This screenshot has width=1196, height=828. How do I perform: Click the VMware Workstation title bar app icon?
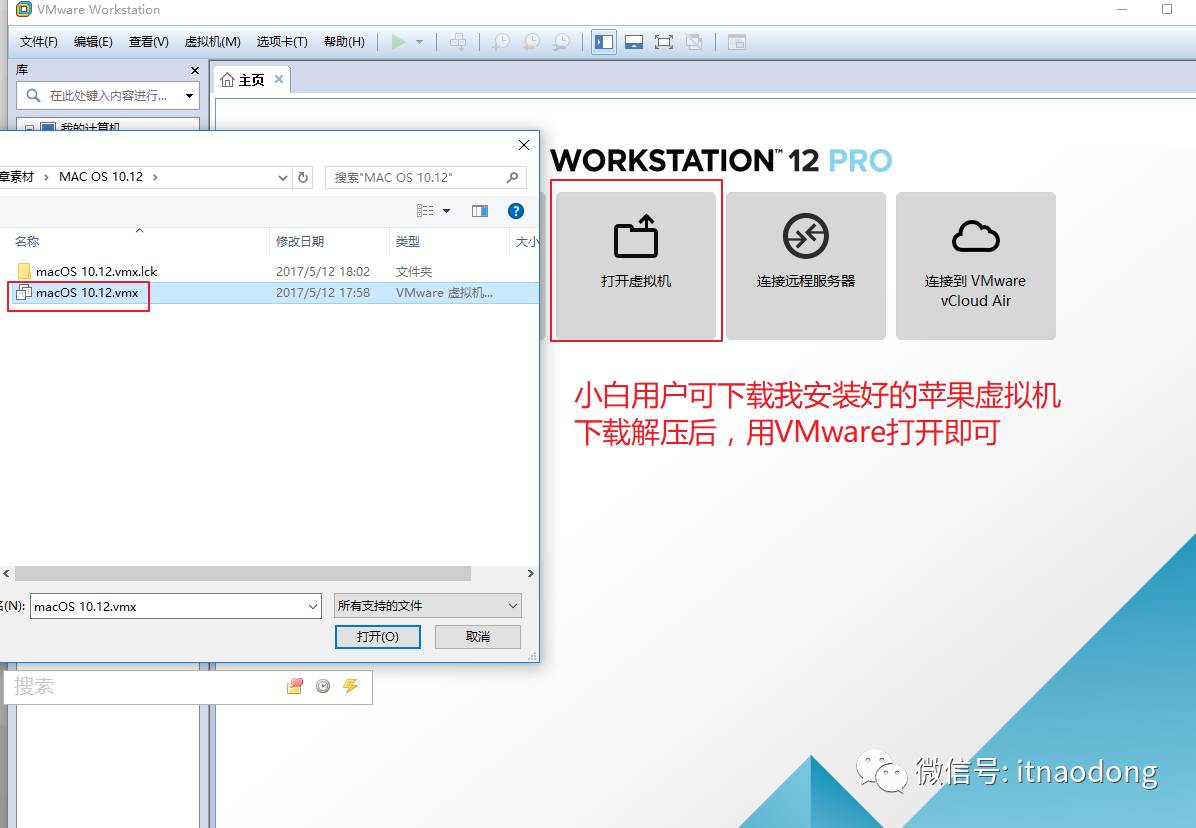click(x=24, y=9)
